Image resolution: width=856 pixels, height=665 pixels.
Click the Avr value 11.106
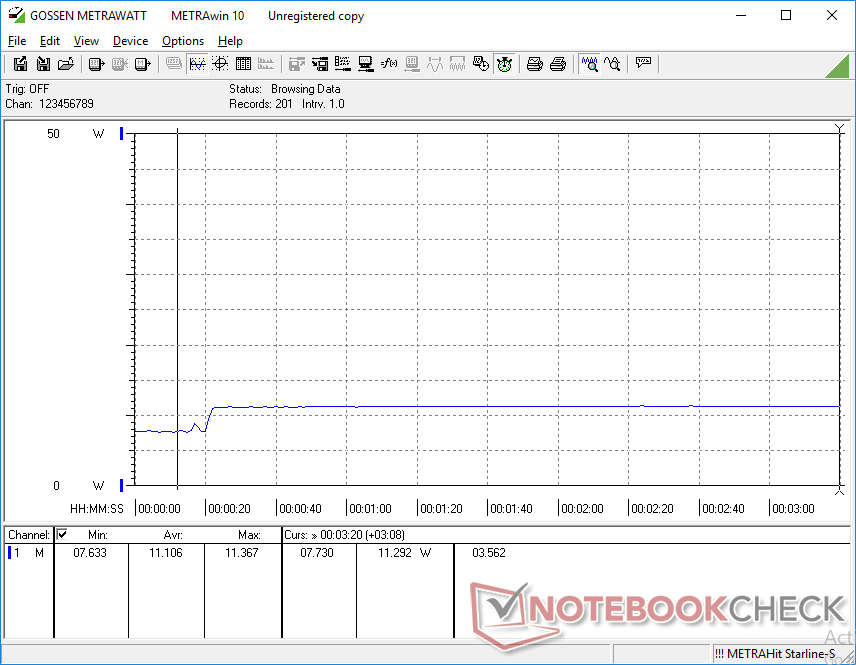pos(166,553)
